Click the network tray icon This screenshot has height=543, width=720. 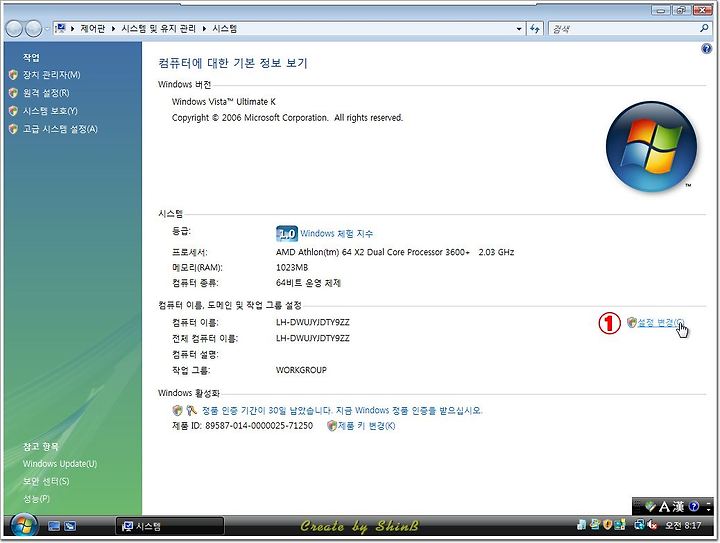[x=639, y=525]
